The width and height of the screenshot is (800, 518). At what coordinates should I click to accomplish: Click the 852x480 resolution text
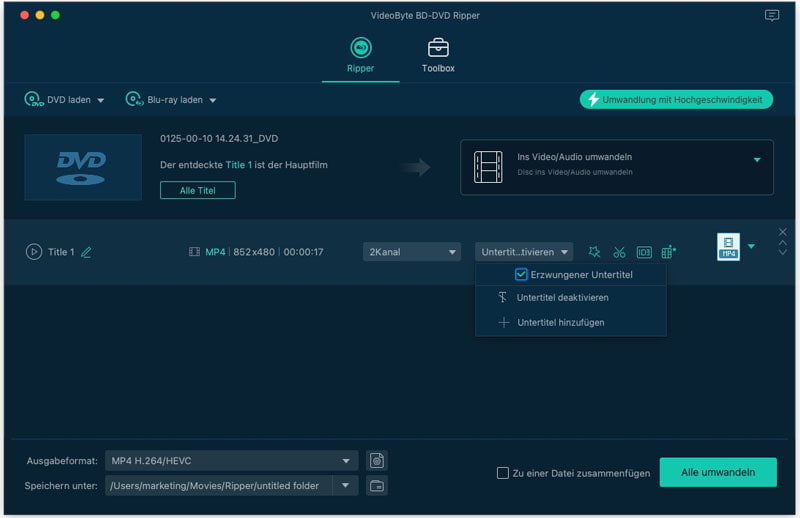click(x=254, y=252)
